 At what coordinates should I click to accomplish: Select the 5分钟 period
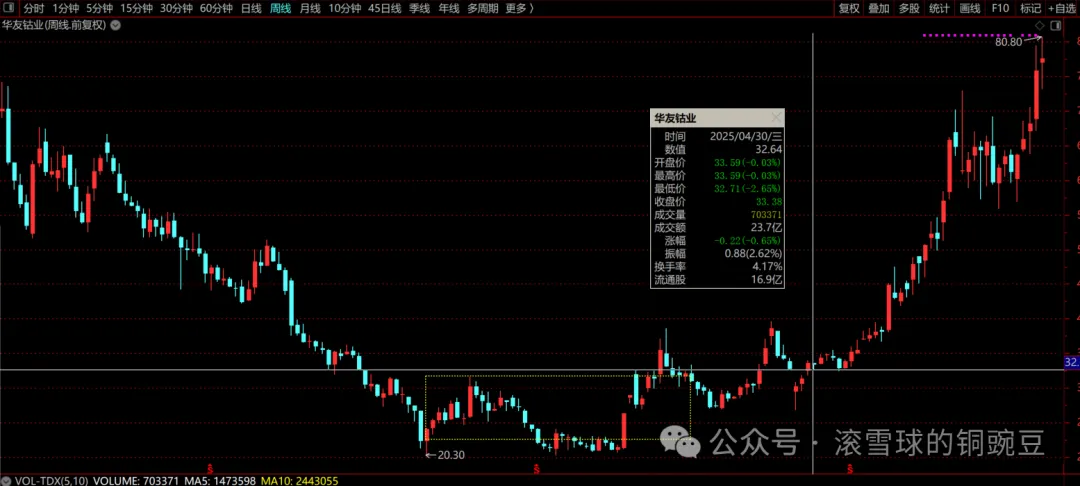tap(99, 8)
